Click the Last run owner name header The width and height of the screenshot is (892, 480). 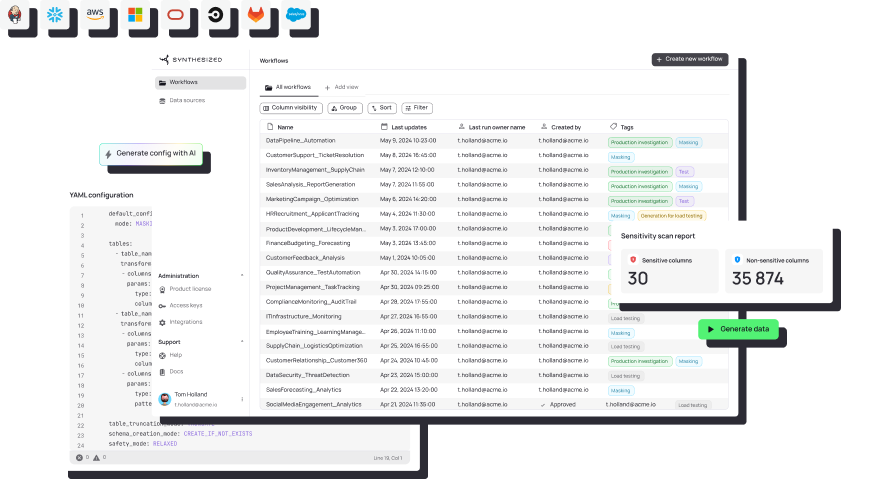[492, 127]
